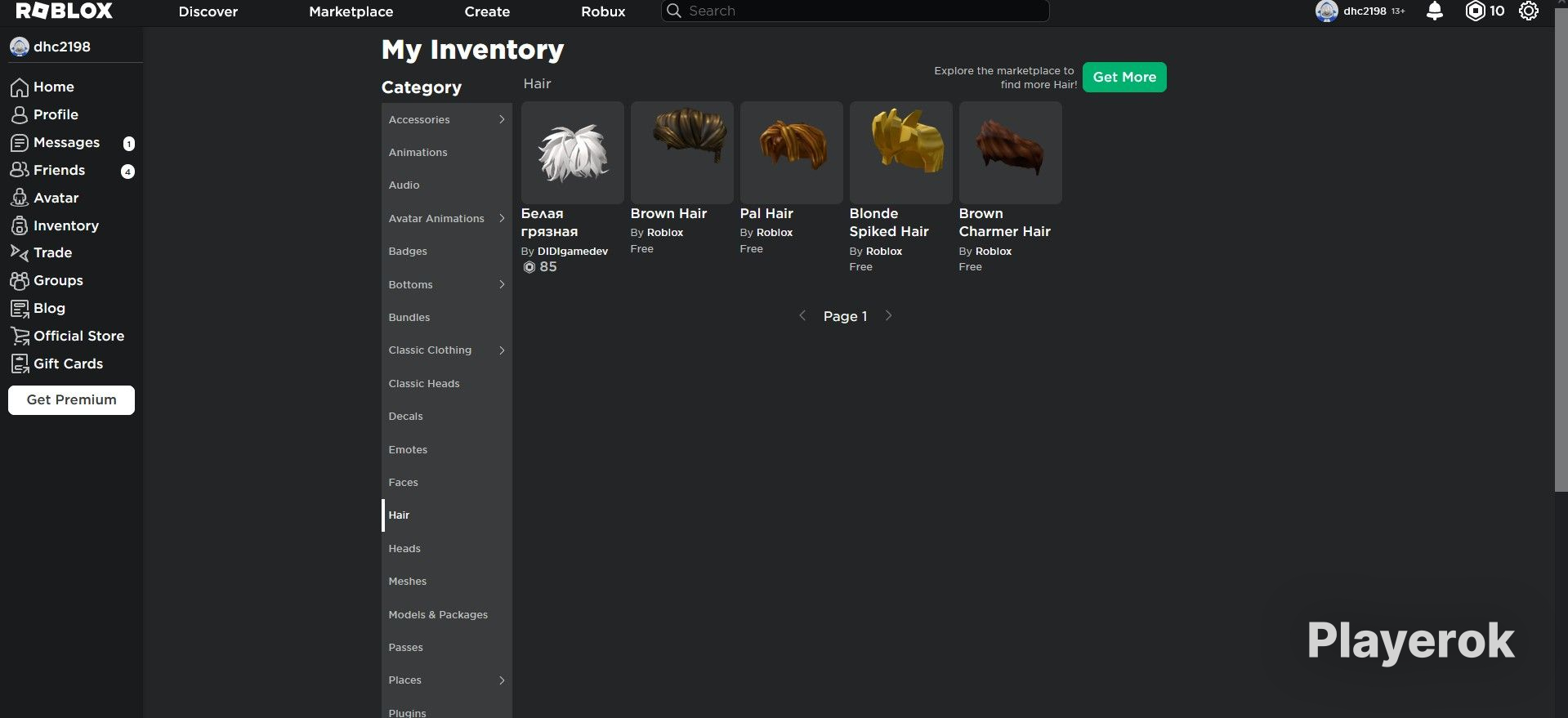The width and height of the screenshot is (1568, 718).
Task: Go to the next inventory page
Action: tap(888, 316)
